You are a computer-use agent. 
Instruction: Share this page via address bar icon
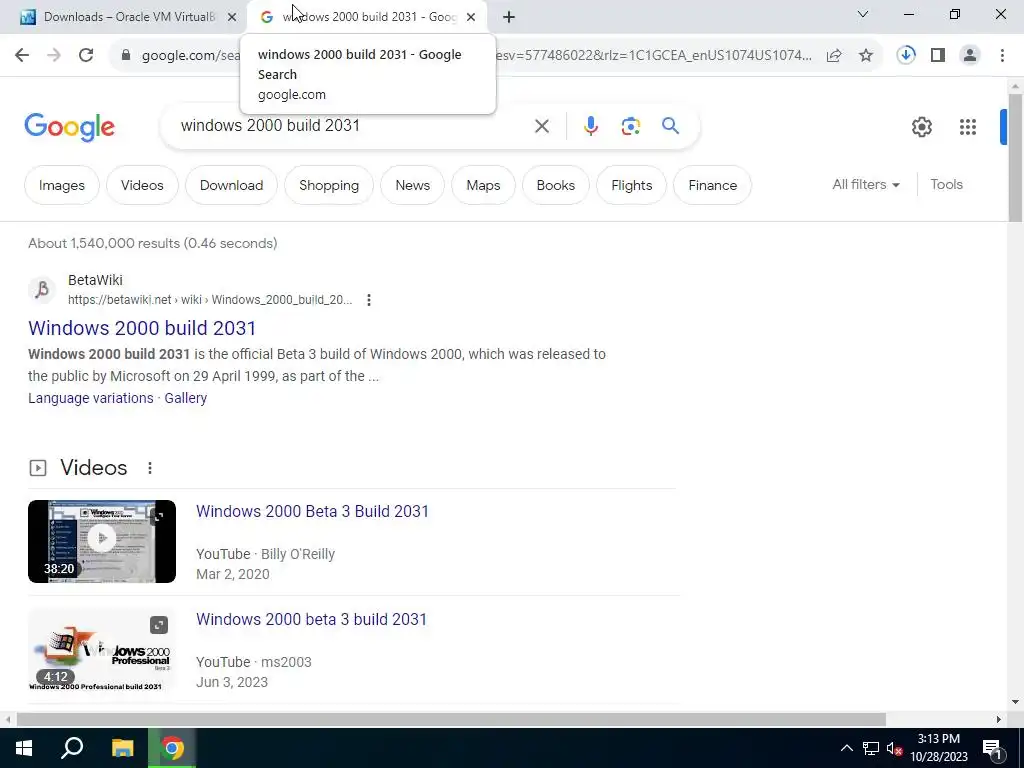pos(834,56)
